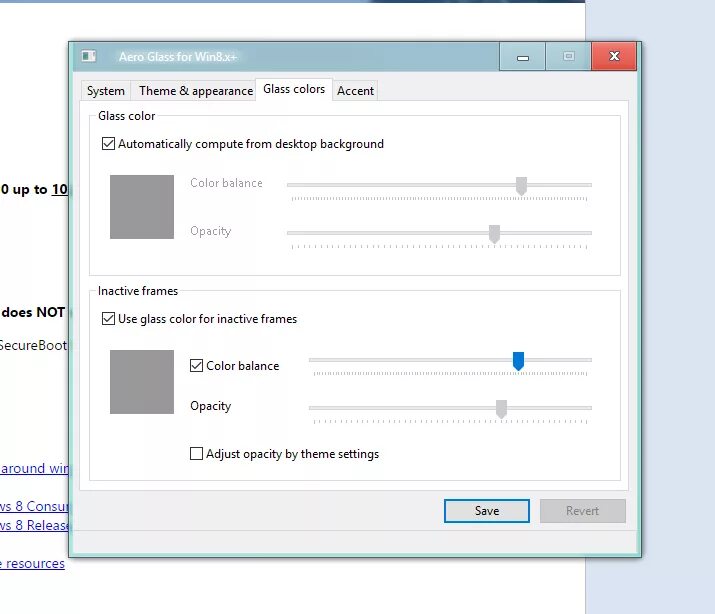Close the Aero Glass for Win8.x+ window

[x=614, y=57]
